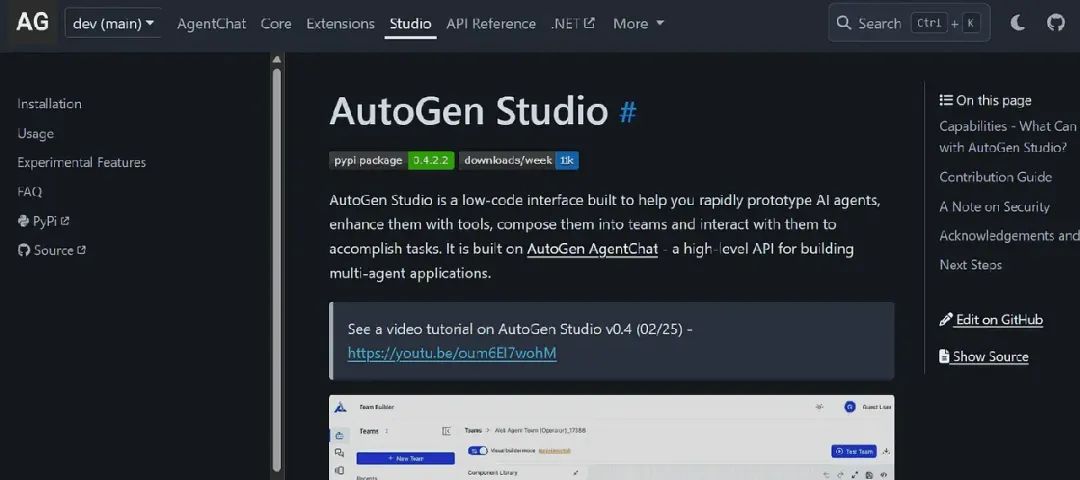This screenshot has width=1080, height=480.
Task: Jump to Next Steps section
Action: 970,264
